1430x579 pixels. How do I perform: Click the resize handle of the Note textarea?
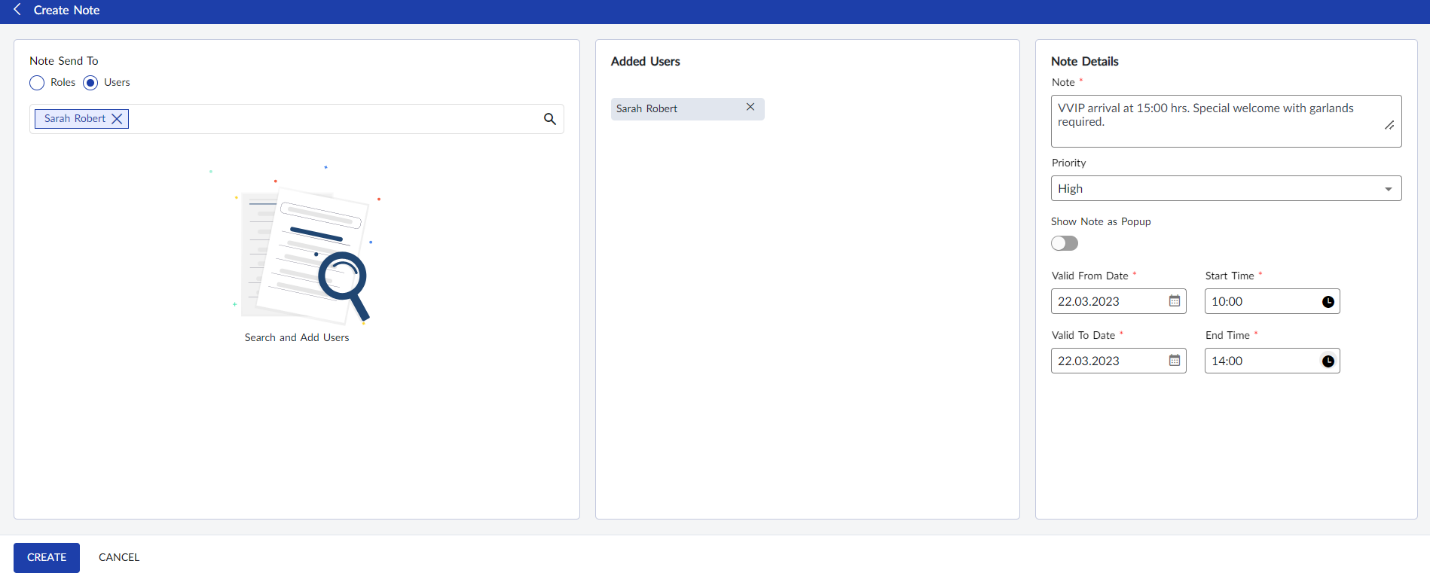pos(1390,125)
